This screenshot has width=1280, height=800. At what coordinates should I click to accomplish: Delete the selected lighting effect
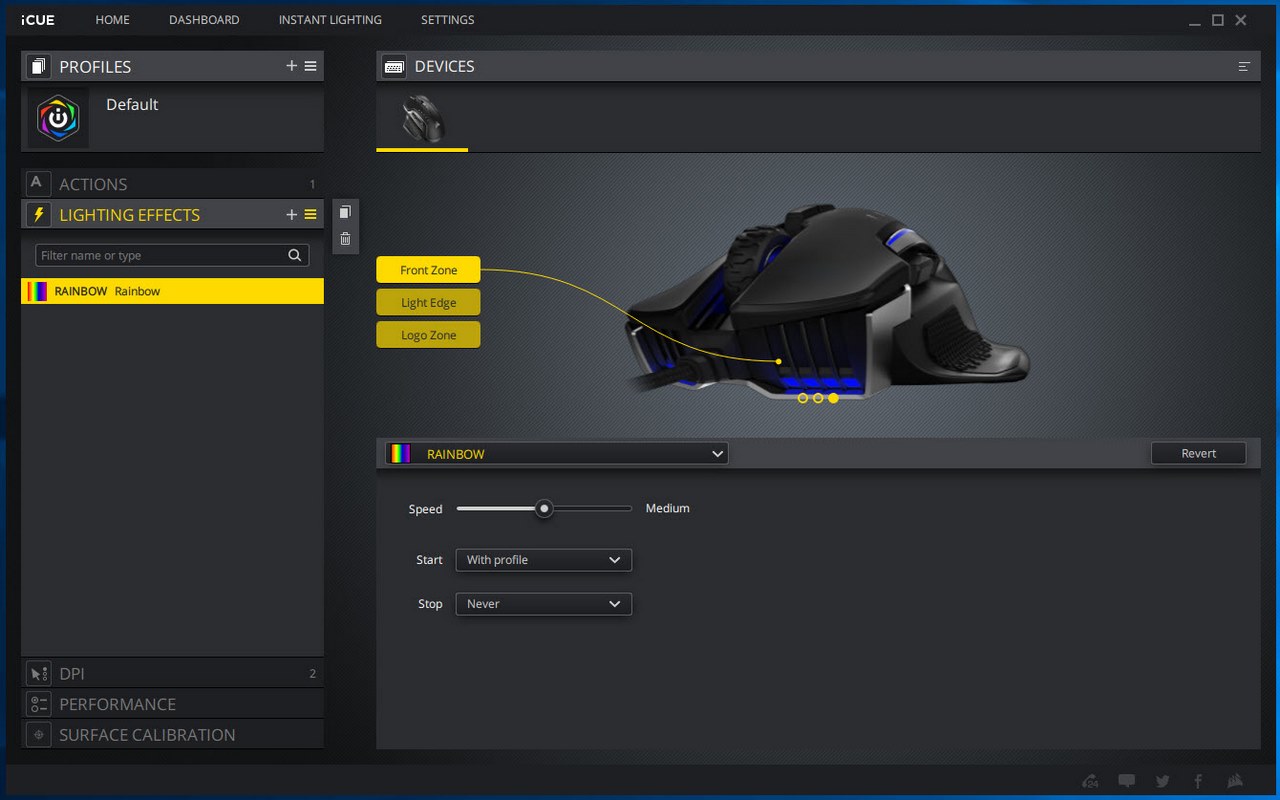[x=345, y=238]
